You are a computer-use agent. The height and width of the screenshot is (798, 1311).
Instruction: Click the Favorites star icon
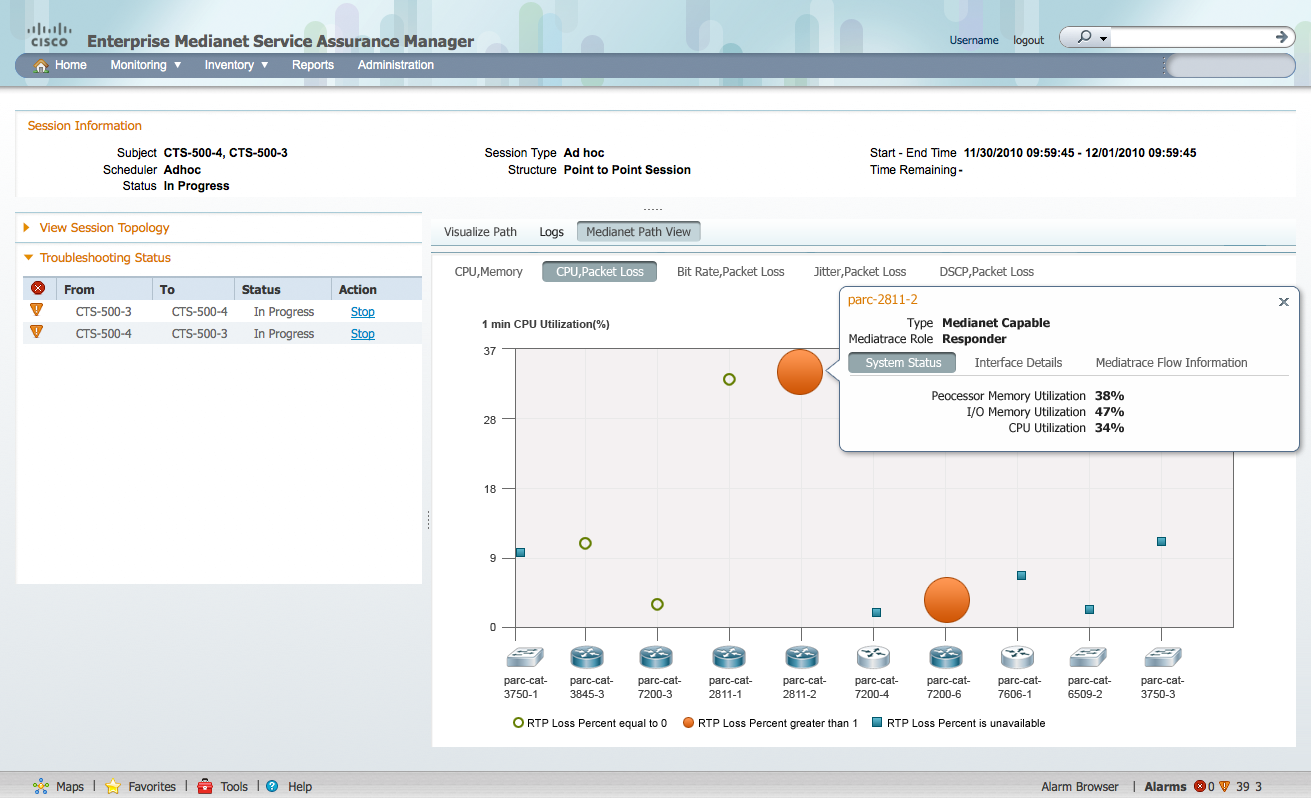point(113,786)
